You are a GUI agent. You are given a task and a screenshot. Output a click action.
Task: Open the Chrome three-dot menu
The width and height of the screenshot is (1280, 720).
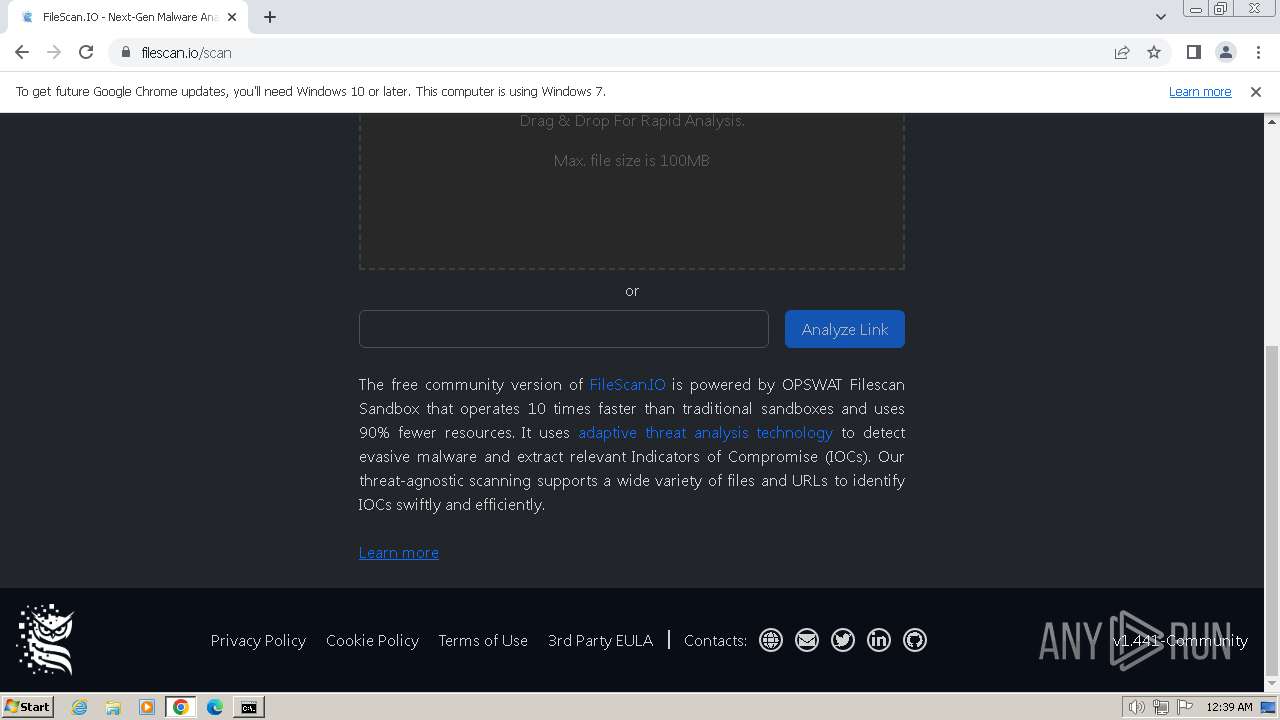[x=1258, y=52]
